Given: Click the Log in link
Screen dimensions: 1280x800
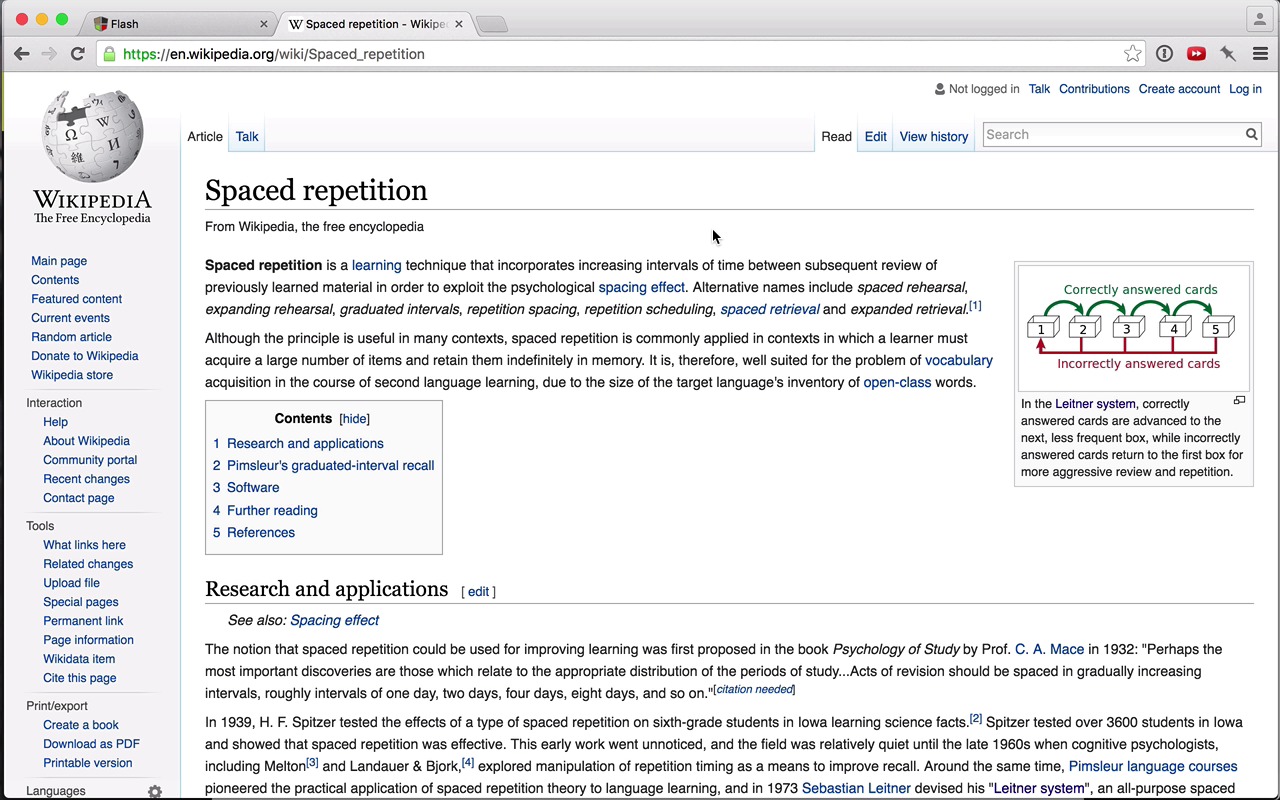Looking at the screenshot, I should pos(1245,89).
